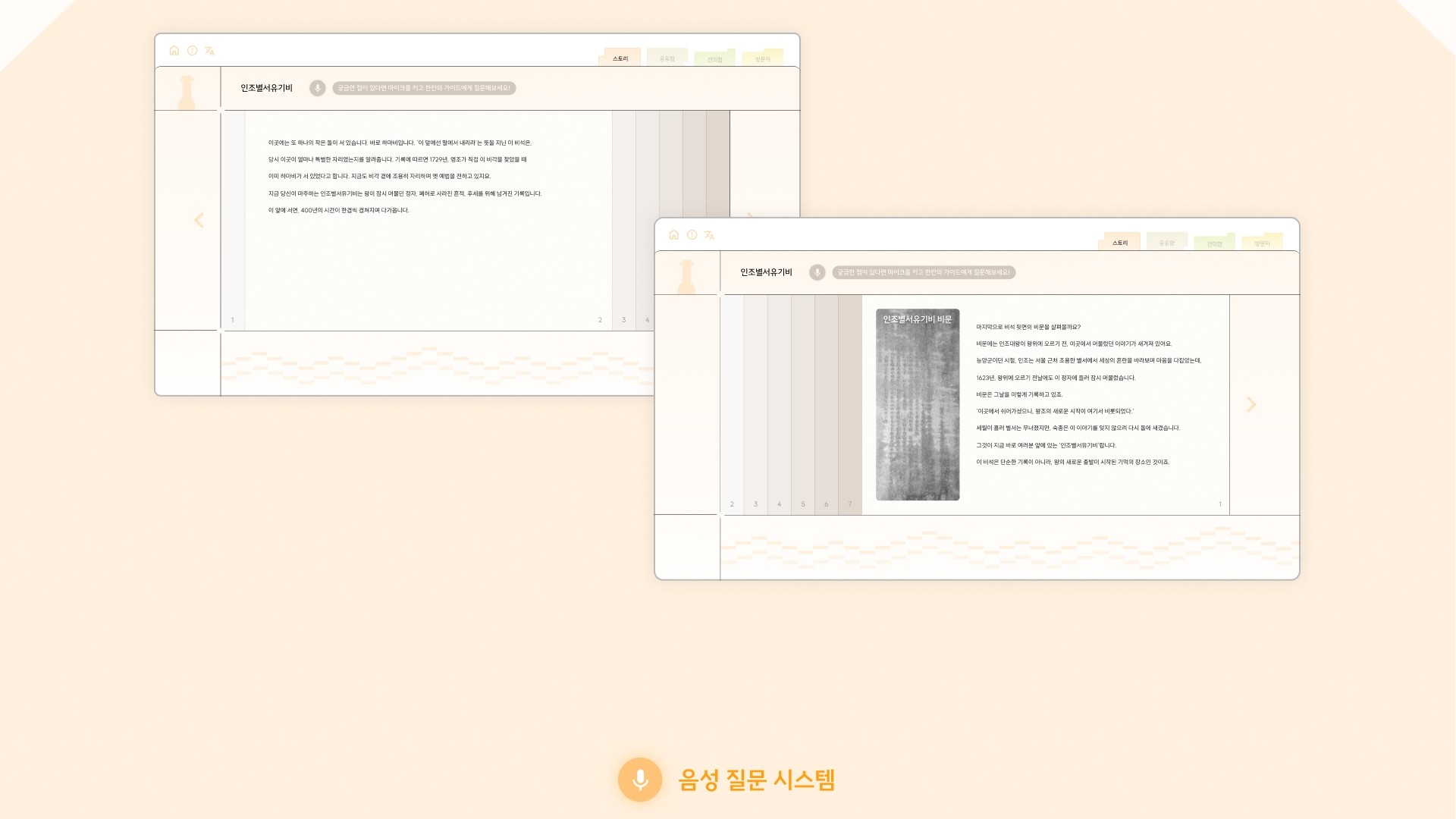The height and width of the screenshot is (819, 1456).
Task: Click large orange microphone icon at bottom
Action: tap(640, 780)
